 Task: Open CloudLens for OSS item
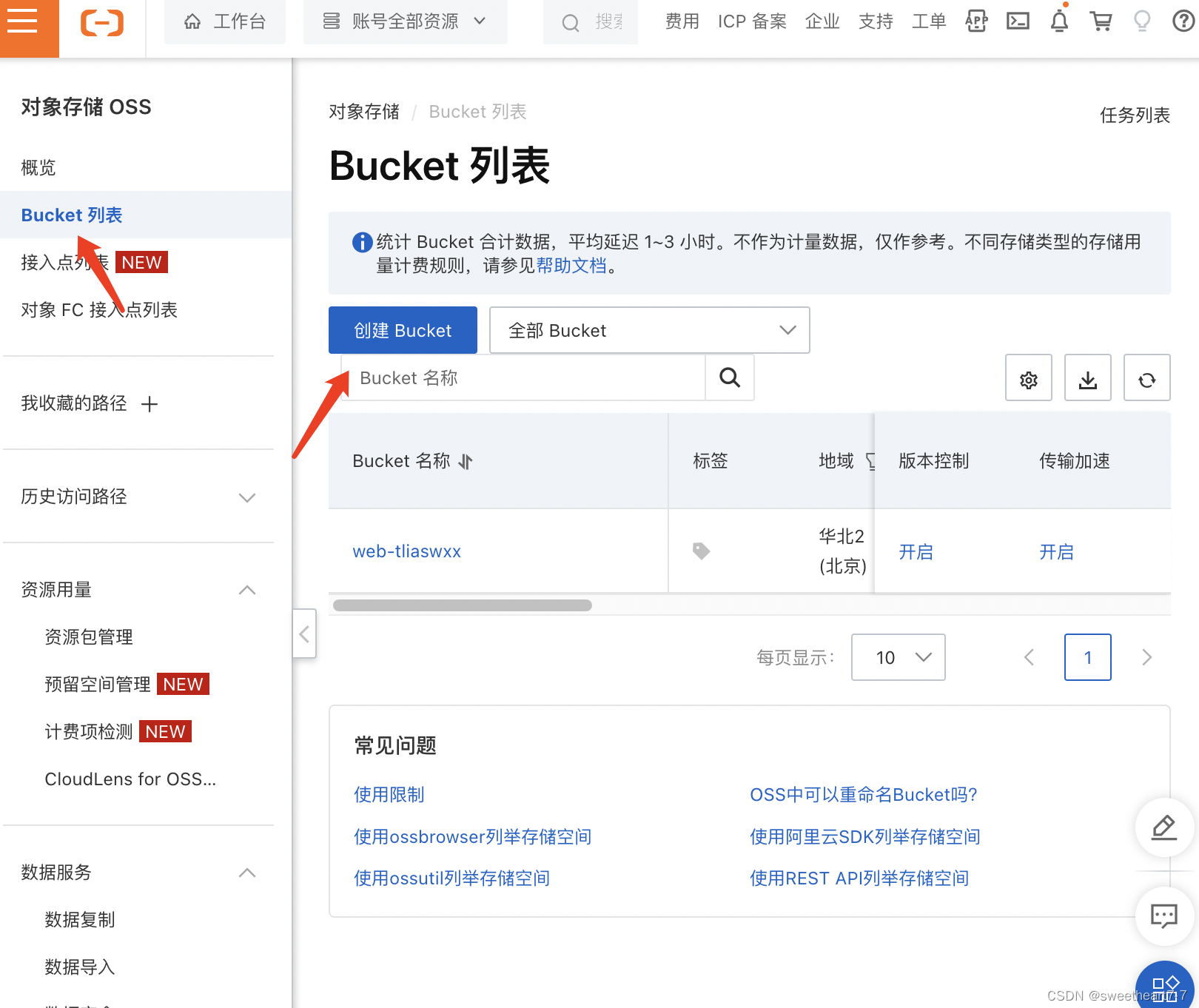click(130, 779)
